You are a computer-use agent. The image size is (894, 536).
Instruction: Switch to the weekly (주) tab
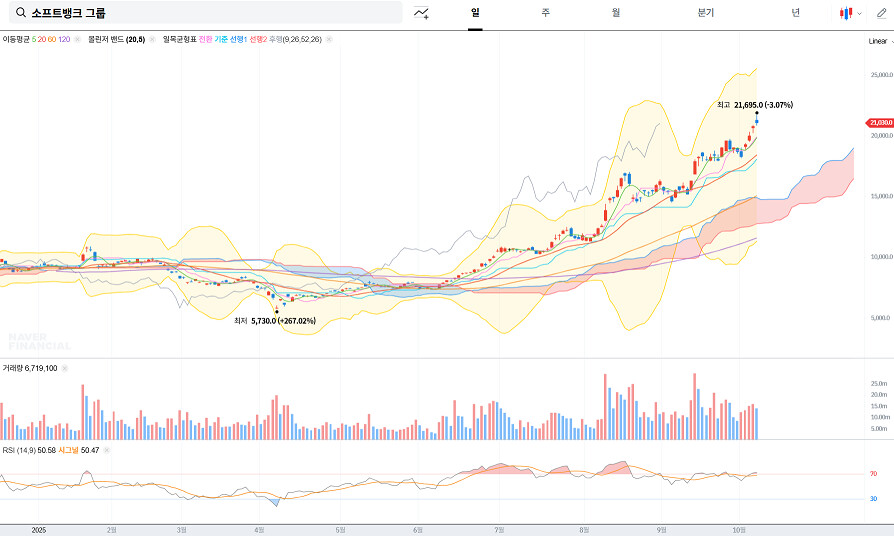pos(545,13)
